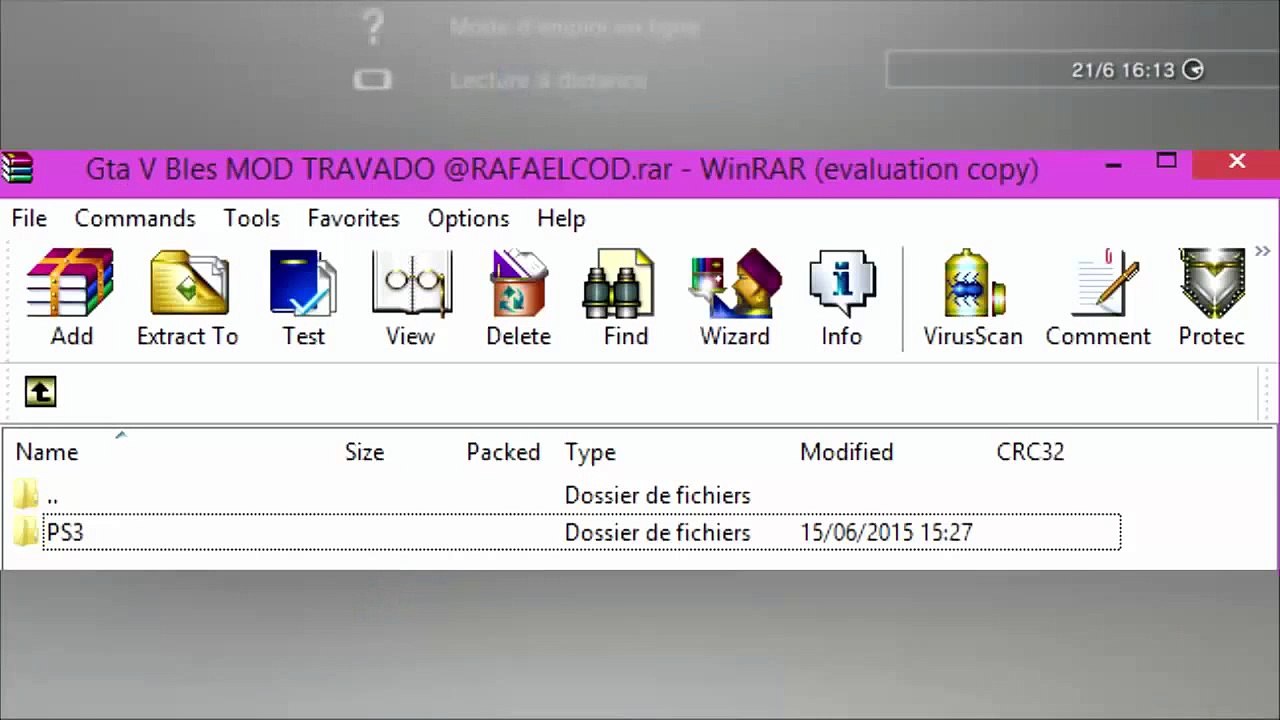The width and height of the screenshot is (1280, 720).
Task: Click the Add toolbar icon
Action: coord(71,297)
